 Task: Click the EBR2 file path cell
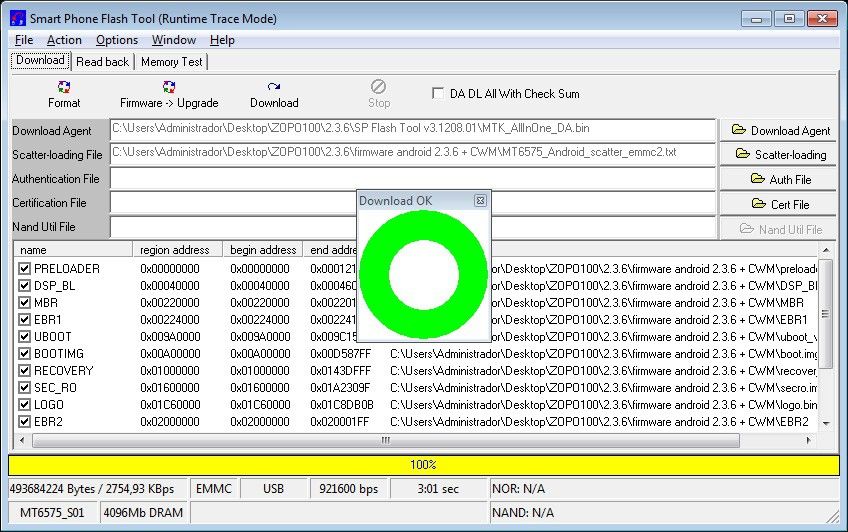[599, 422]
